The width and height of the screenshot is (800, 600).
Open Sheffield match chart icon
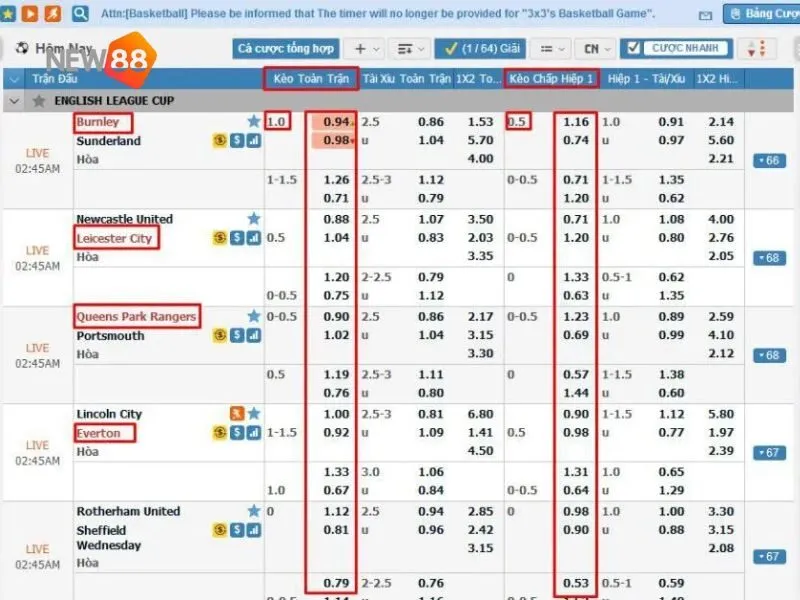click(254, 530)
